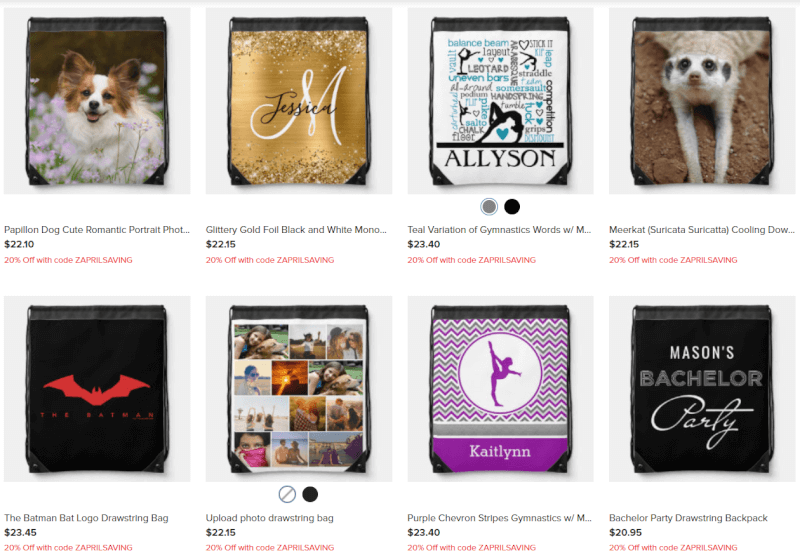Choose the black swatch under the photo collage bag
The height and width of the screenshot is (560, 800).
(310, 494)
